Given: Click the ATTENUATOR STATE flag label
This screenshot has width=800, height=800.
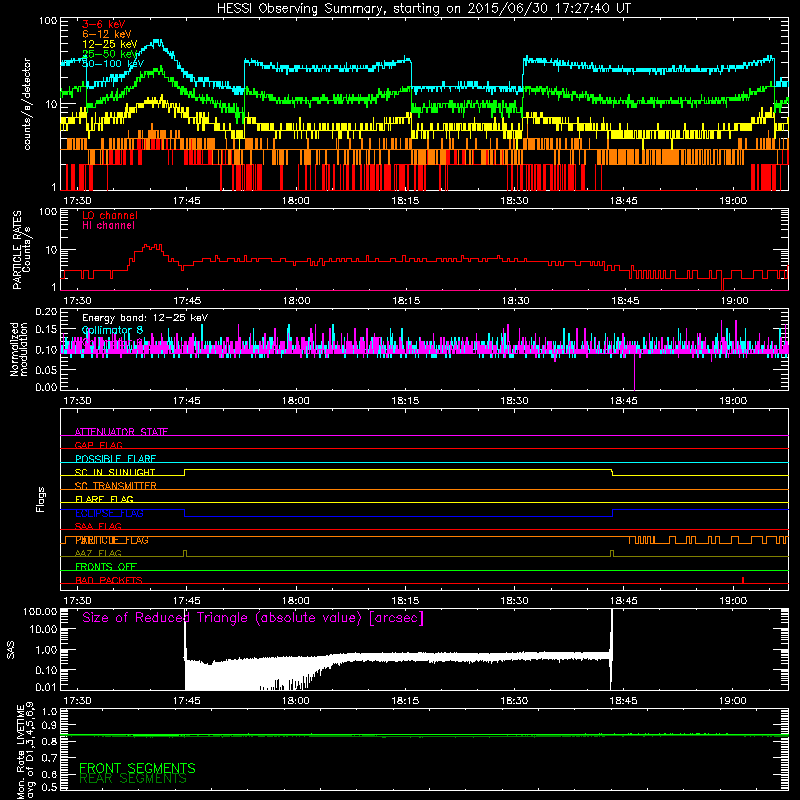Looking at the screenshot, I should point(121,432).
